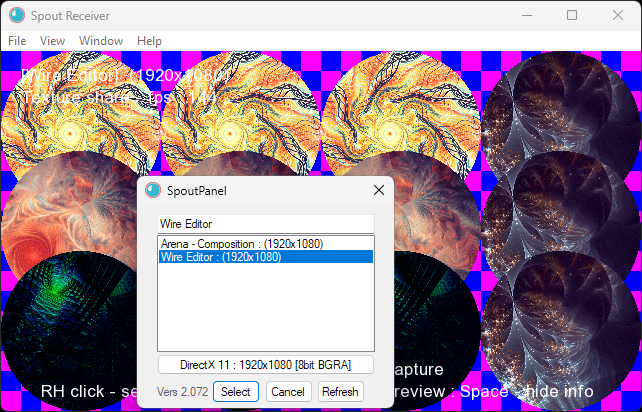Open the Help menu

(149, 41)
